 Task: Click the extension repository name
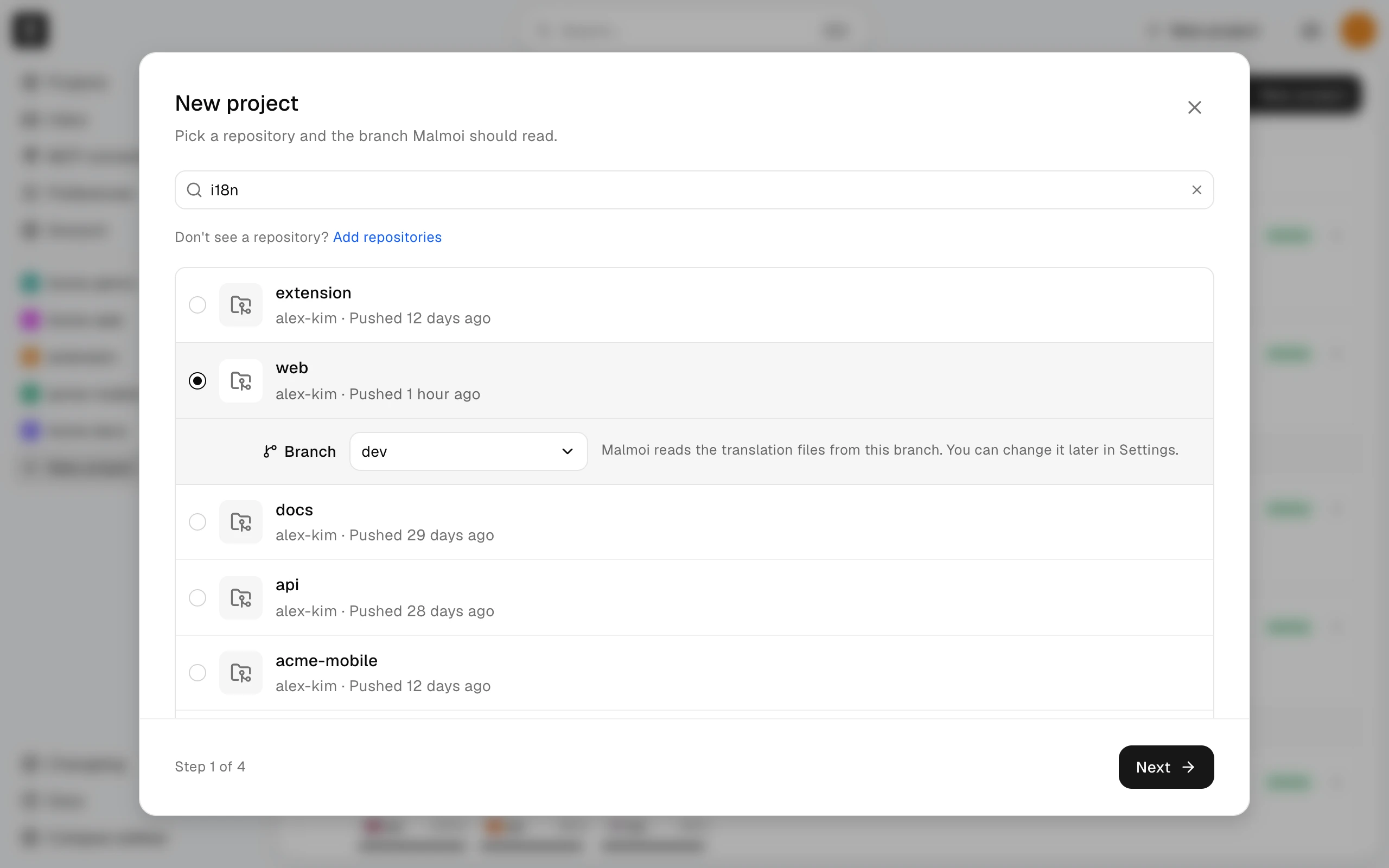[314, 293]
